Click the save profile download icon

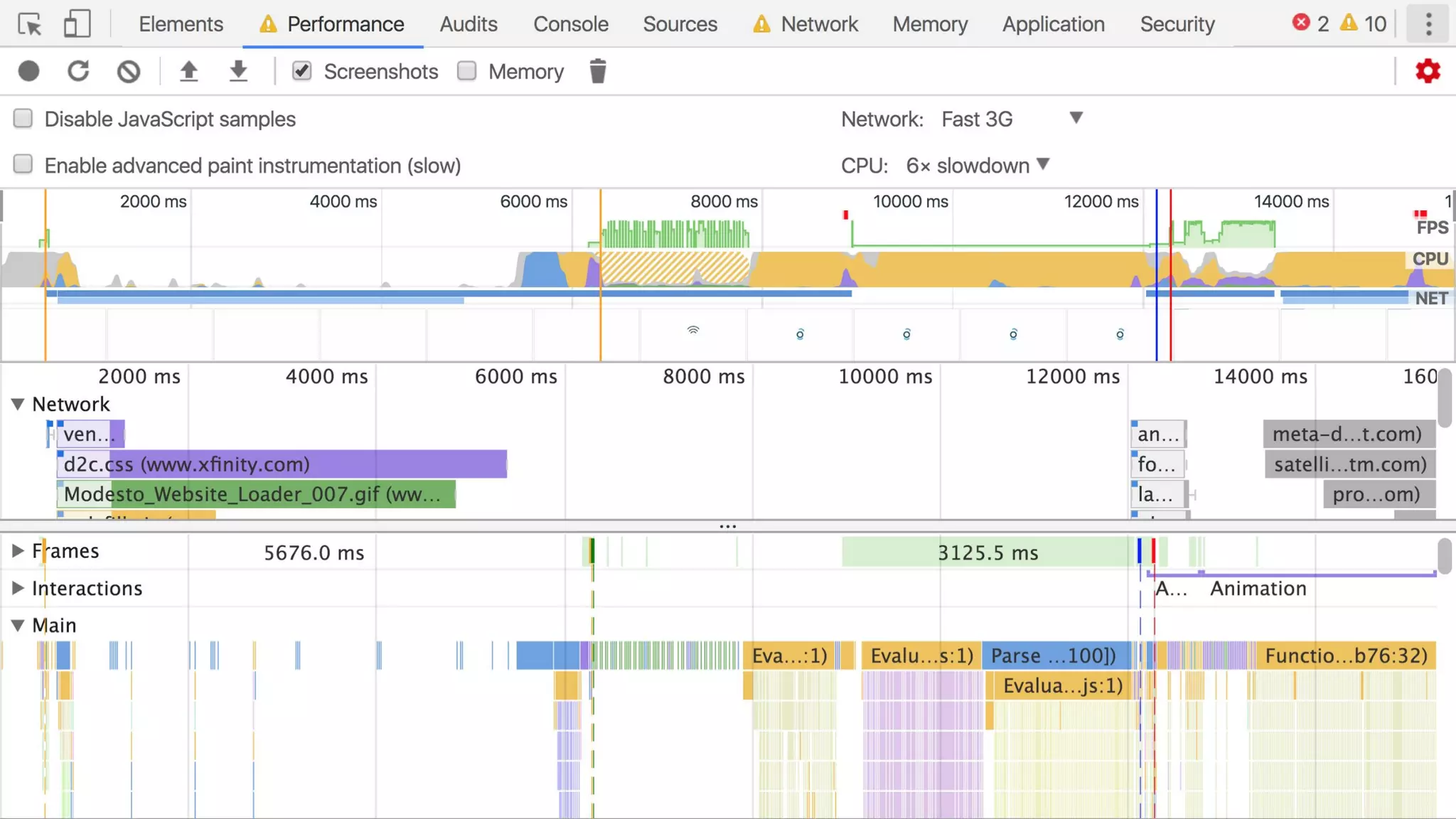(x=238, y=71)
